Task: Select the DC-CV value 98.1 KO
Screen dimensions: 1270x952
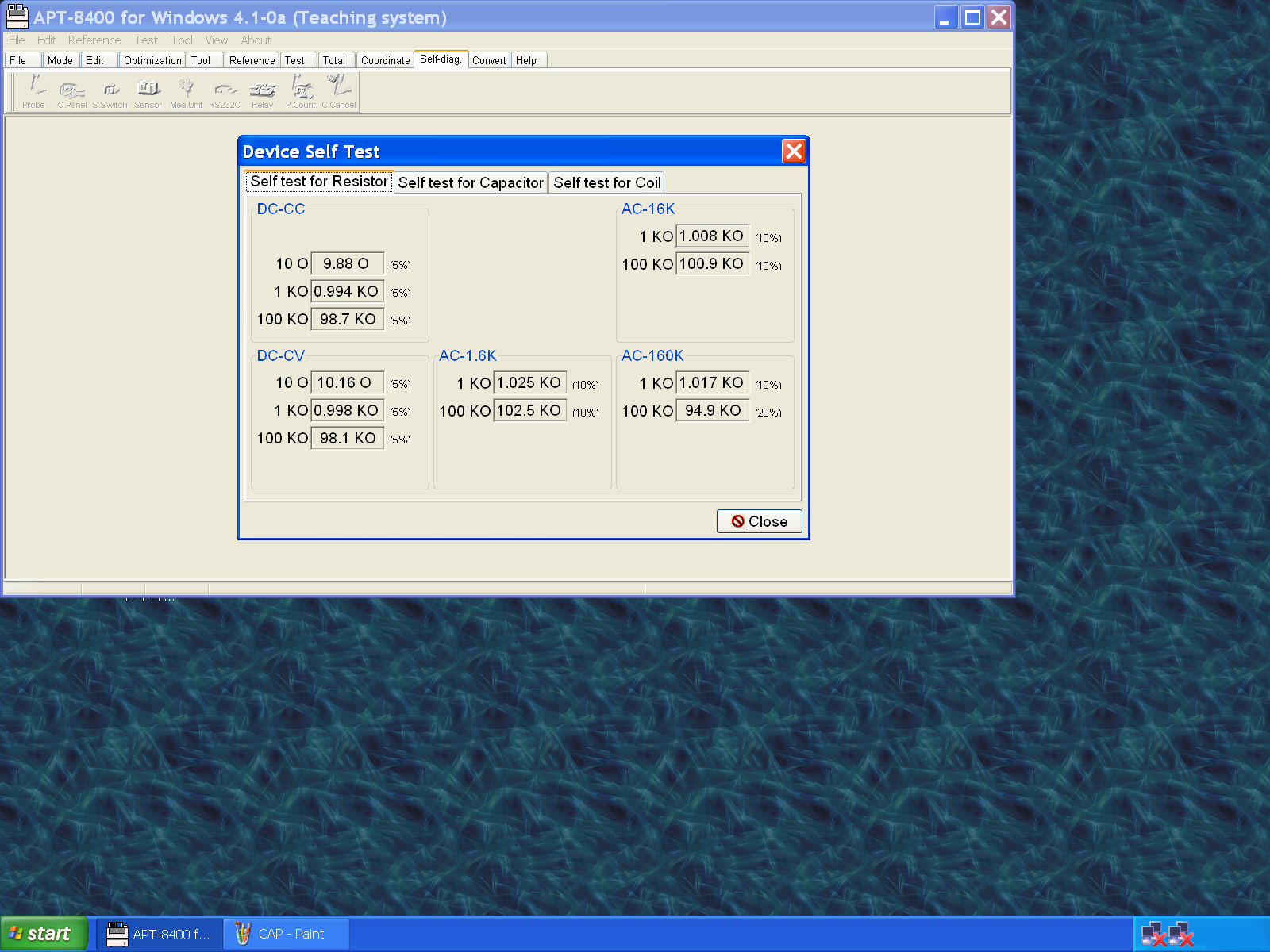Action: point(347,438)
